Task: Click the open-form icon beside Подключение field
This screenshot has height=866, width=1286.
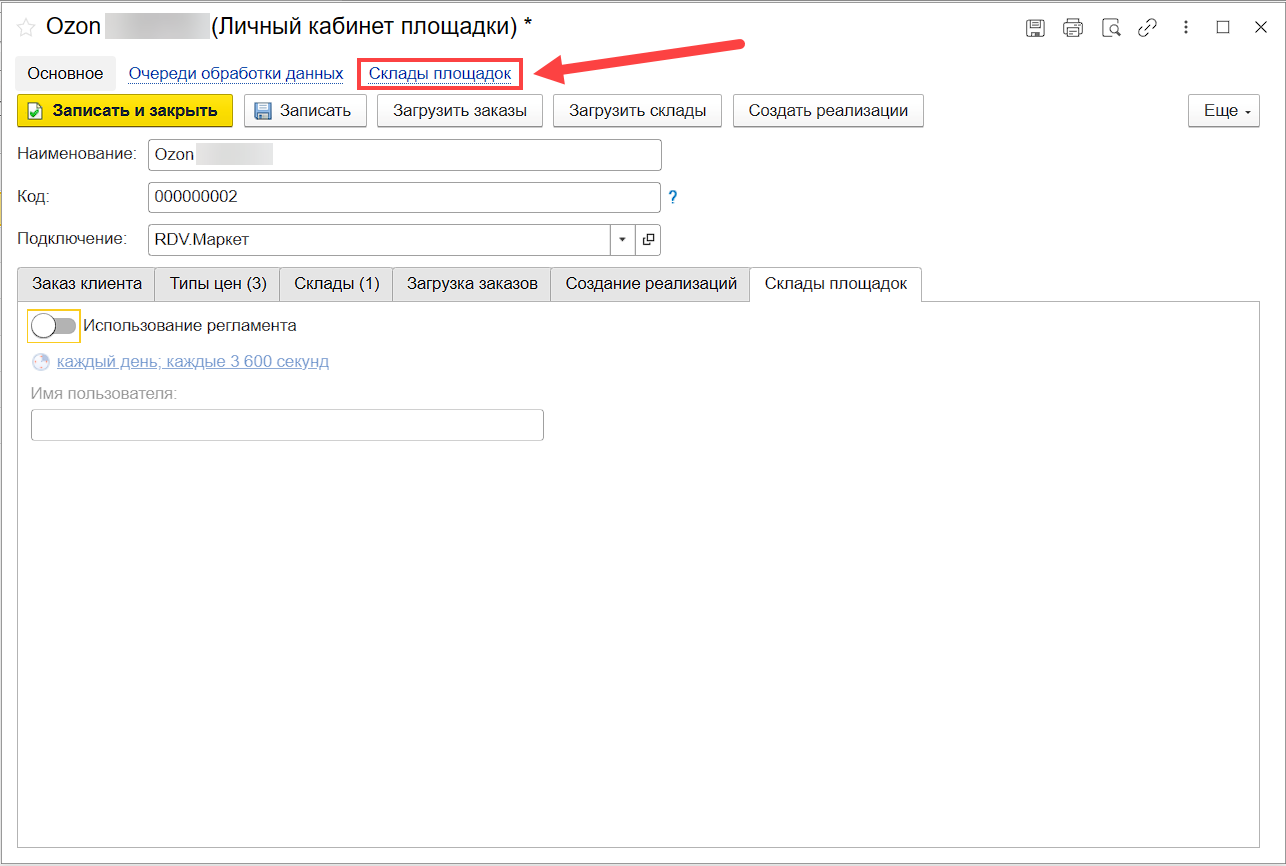Action: pos(648,240)
